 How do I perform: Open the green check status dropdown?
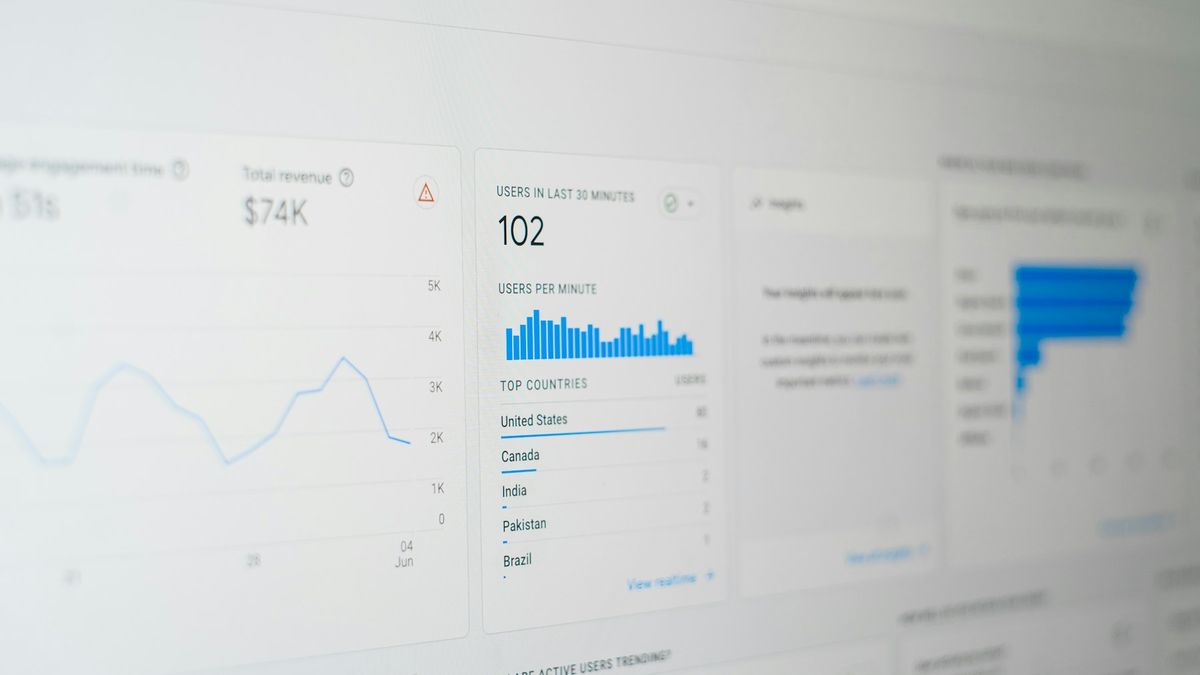coord(678,203)
